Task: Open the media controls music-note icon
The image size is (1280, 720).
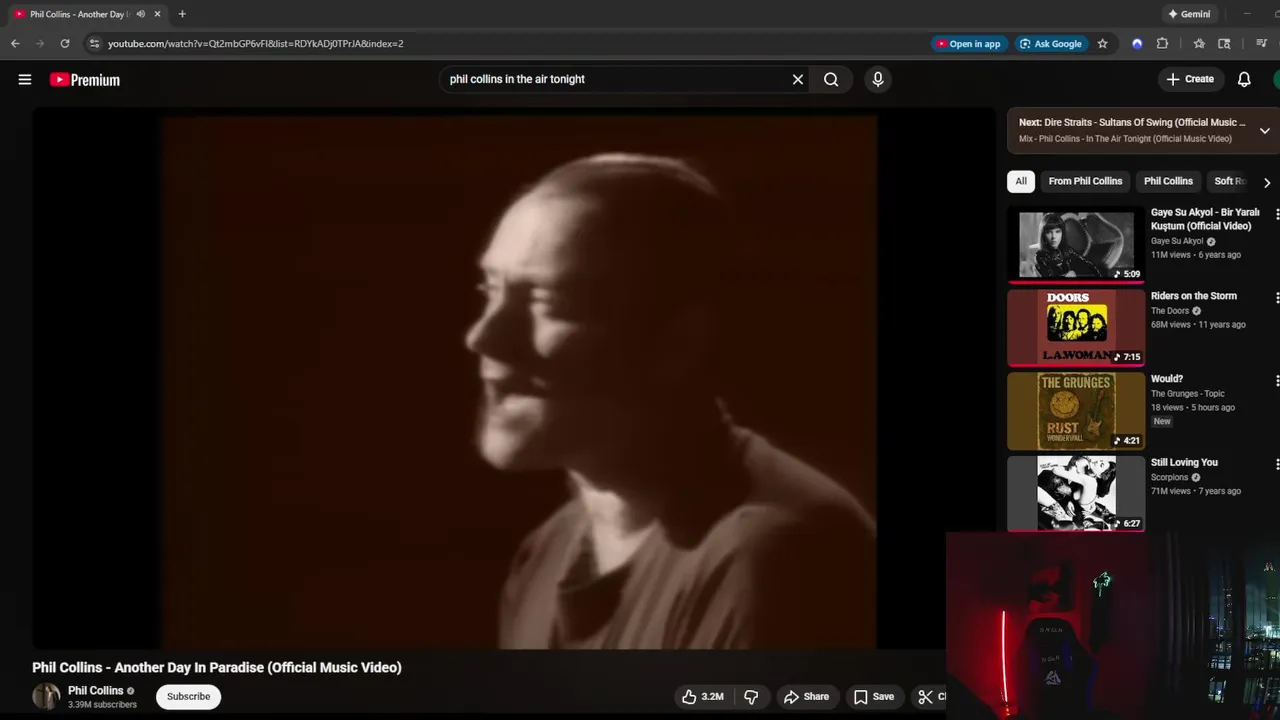Action: [1262, 43]
